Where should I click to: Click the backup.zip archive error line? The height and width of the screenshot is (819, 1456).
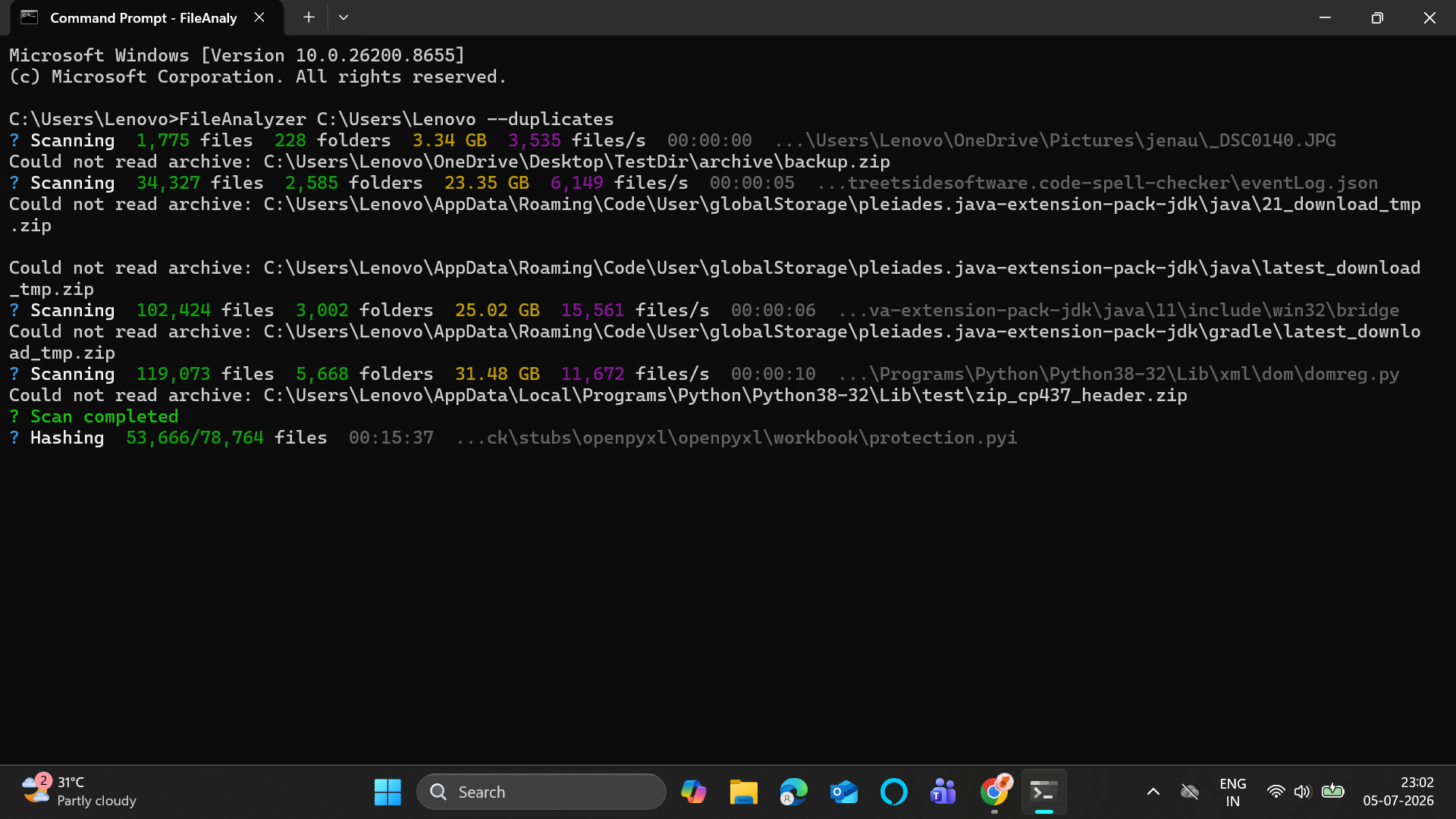pos(450,162)
